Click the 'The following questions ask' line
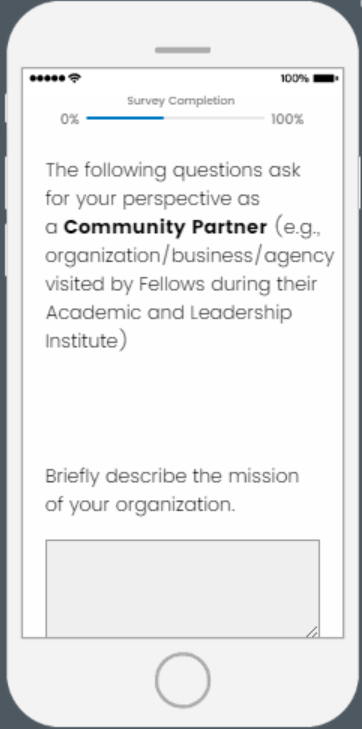Viewport: 362px width, 729px height. [173, 170]
